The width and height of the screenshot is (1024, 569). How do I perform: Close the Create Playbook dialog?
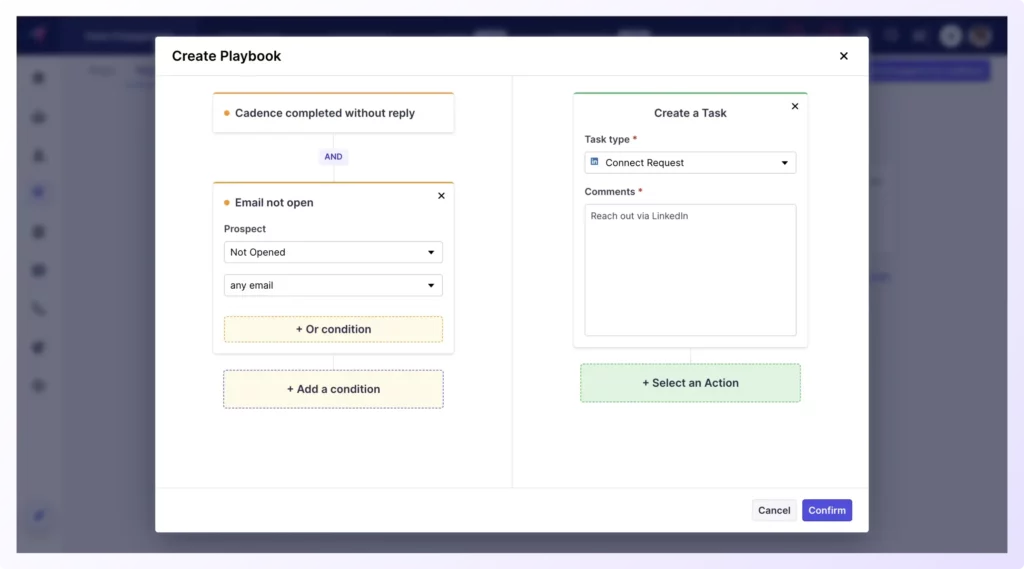pyautogui.click(x=843, y=56)
